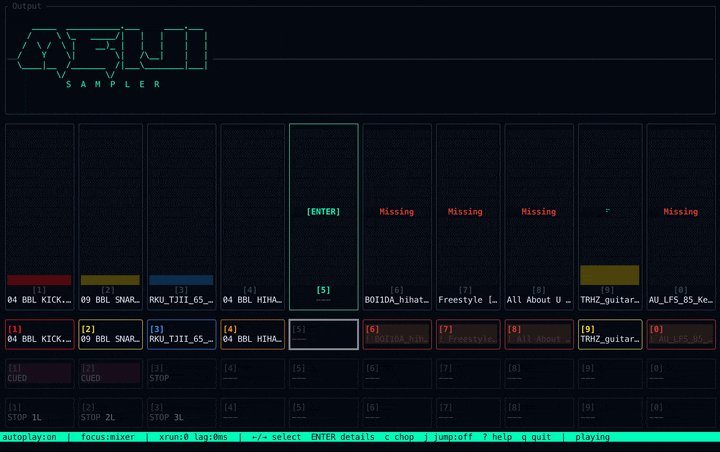This screenshot has width=720, height=452.
Task: Click missing-sample pad [6] BOI1DA_hih
Action: coord(397,334)
